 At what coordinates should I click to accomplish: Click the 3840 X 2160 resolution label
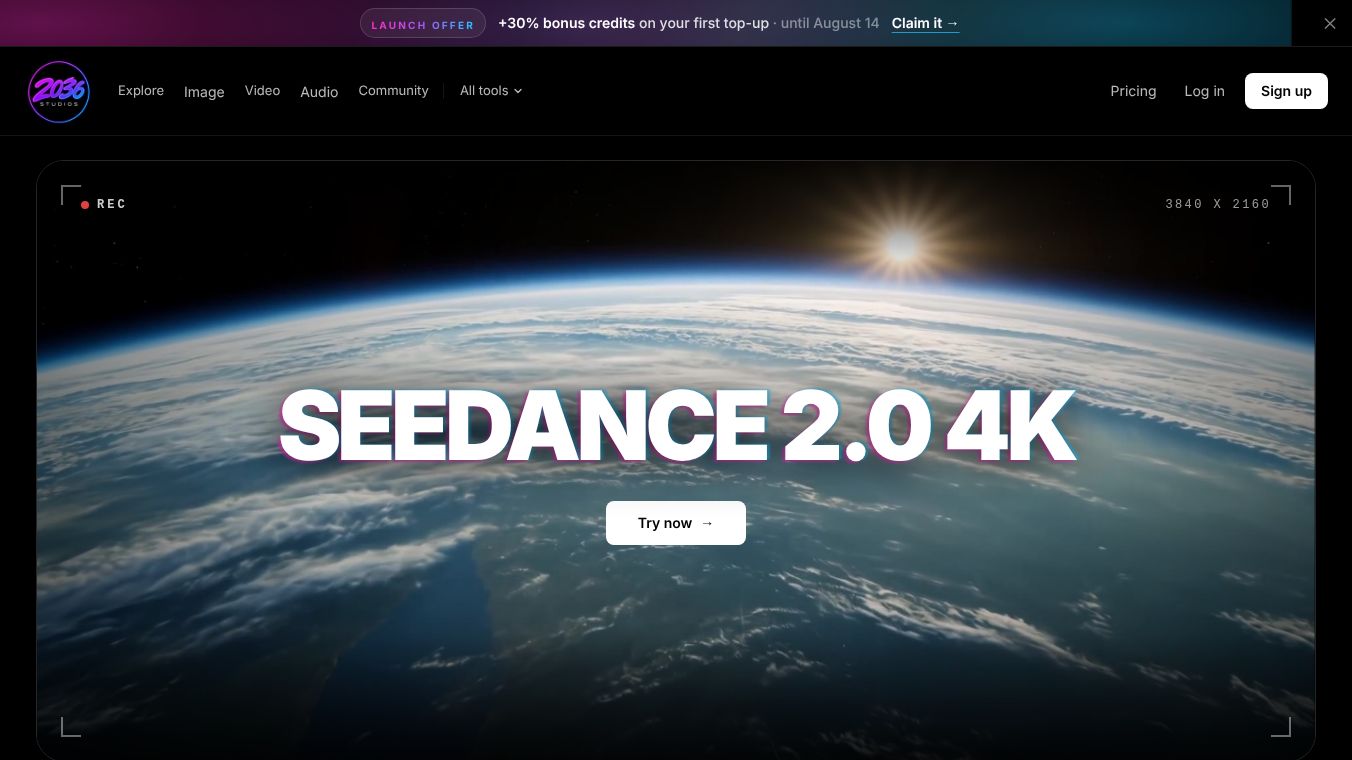pos(1217,204)
